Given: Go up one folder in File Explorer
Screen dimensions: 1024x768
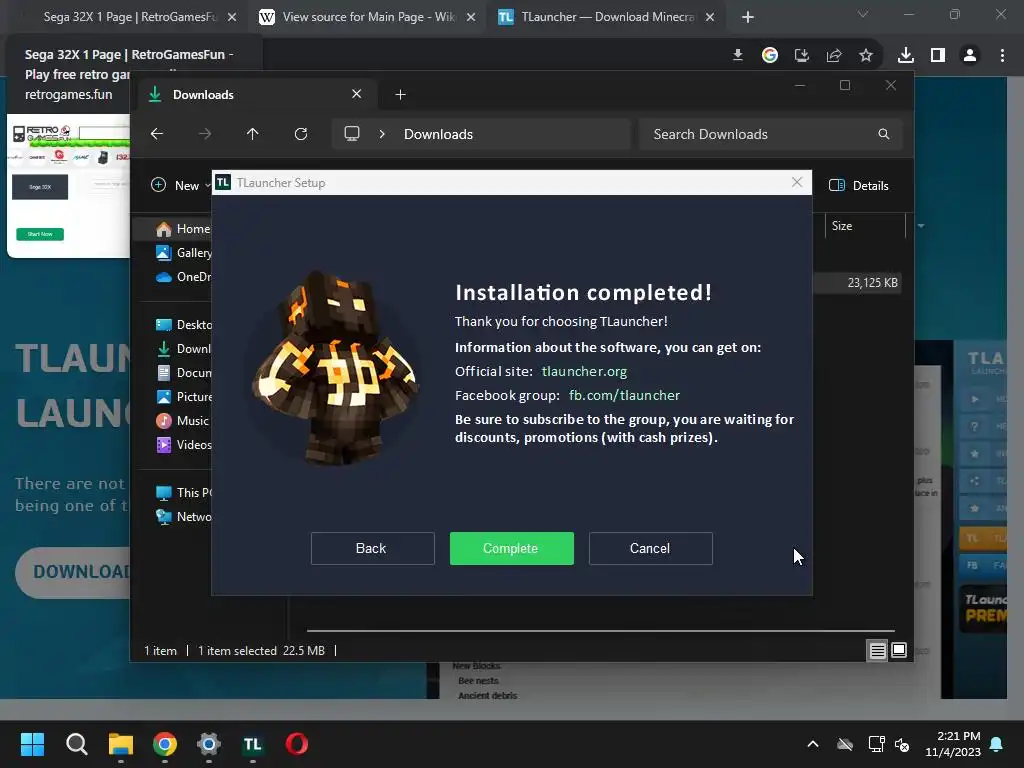Looking at the screenshot, I should click(x=253, y=134).
